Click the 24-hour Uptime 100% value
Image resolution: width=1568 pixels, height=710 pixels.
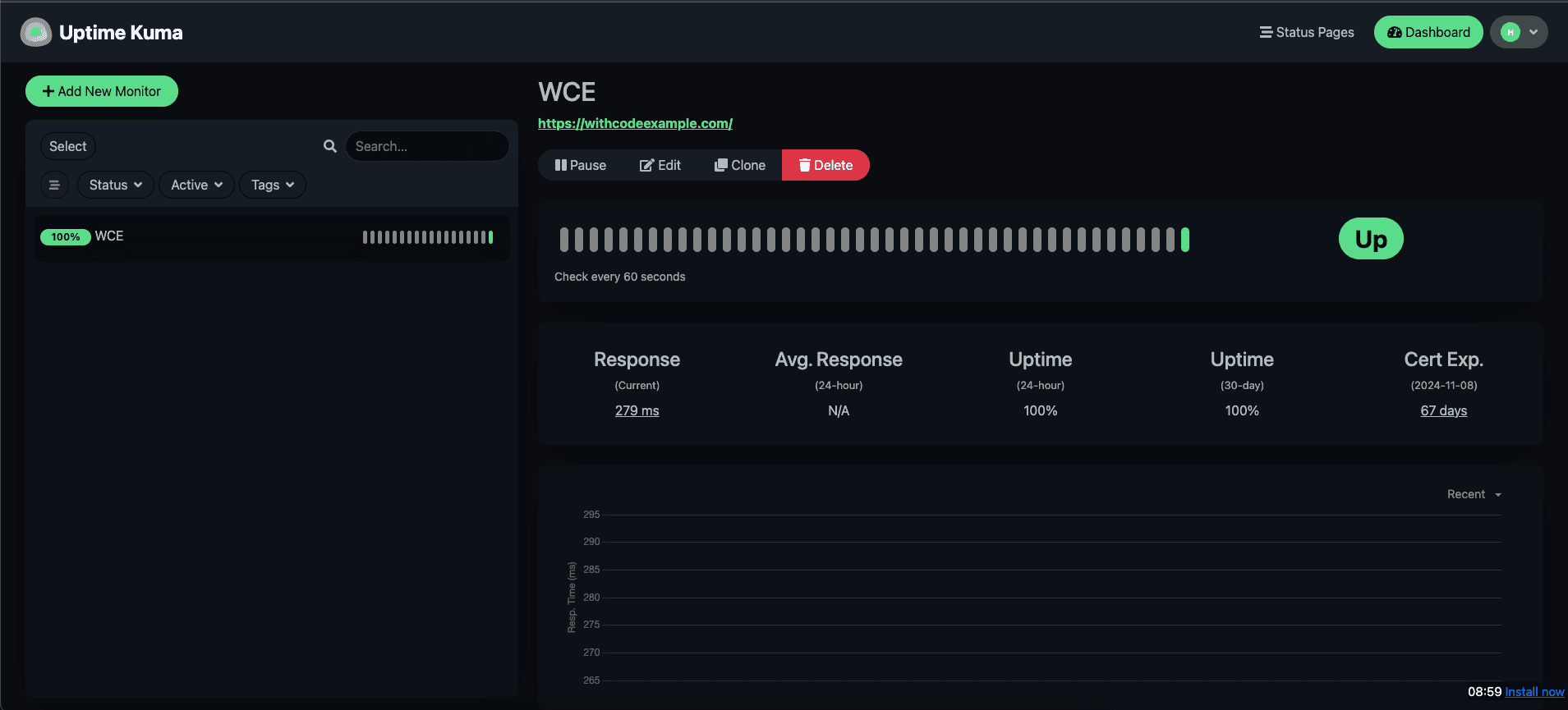tap(1041, 410)
